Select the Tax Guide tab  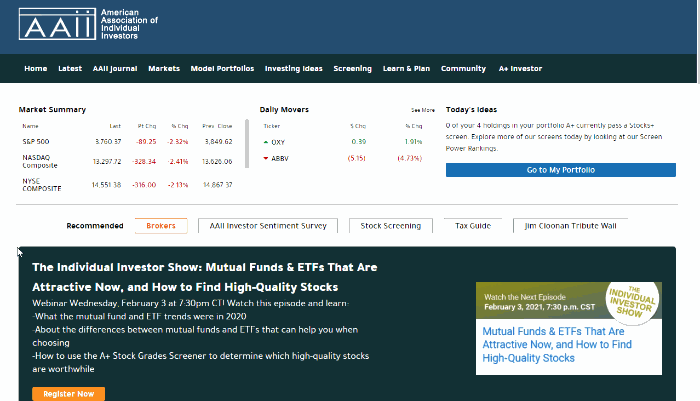pyautogui.click(x=473, y=226)
